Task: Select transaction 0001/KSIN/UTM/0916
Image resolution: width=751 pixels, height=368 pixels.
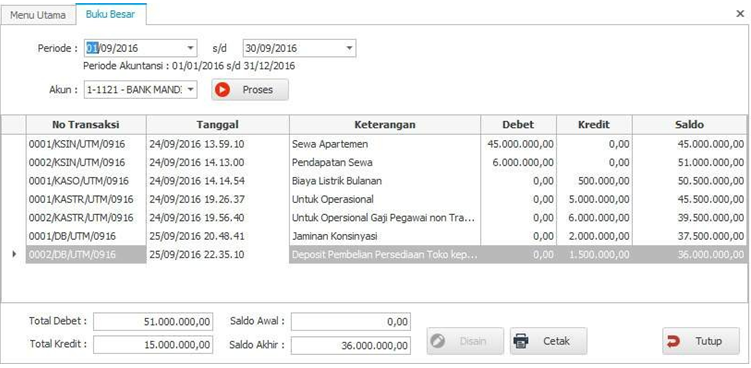Action: 86,144
